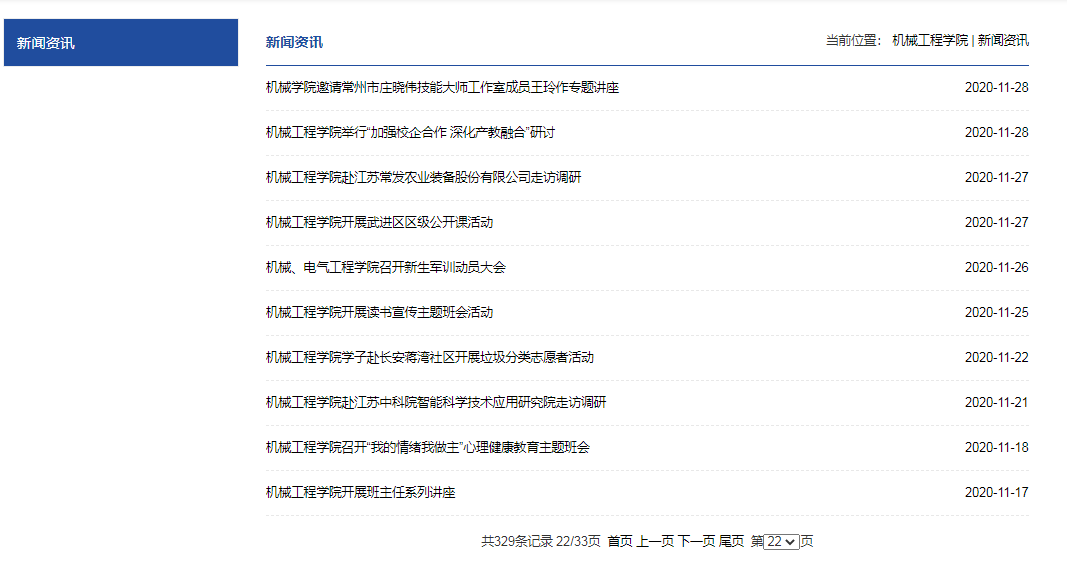1067x569 pixels.
Task: Click 机械工程学院 breadcrumb link
Action: click(x=929, y=40)
